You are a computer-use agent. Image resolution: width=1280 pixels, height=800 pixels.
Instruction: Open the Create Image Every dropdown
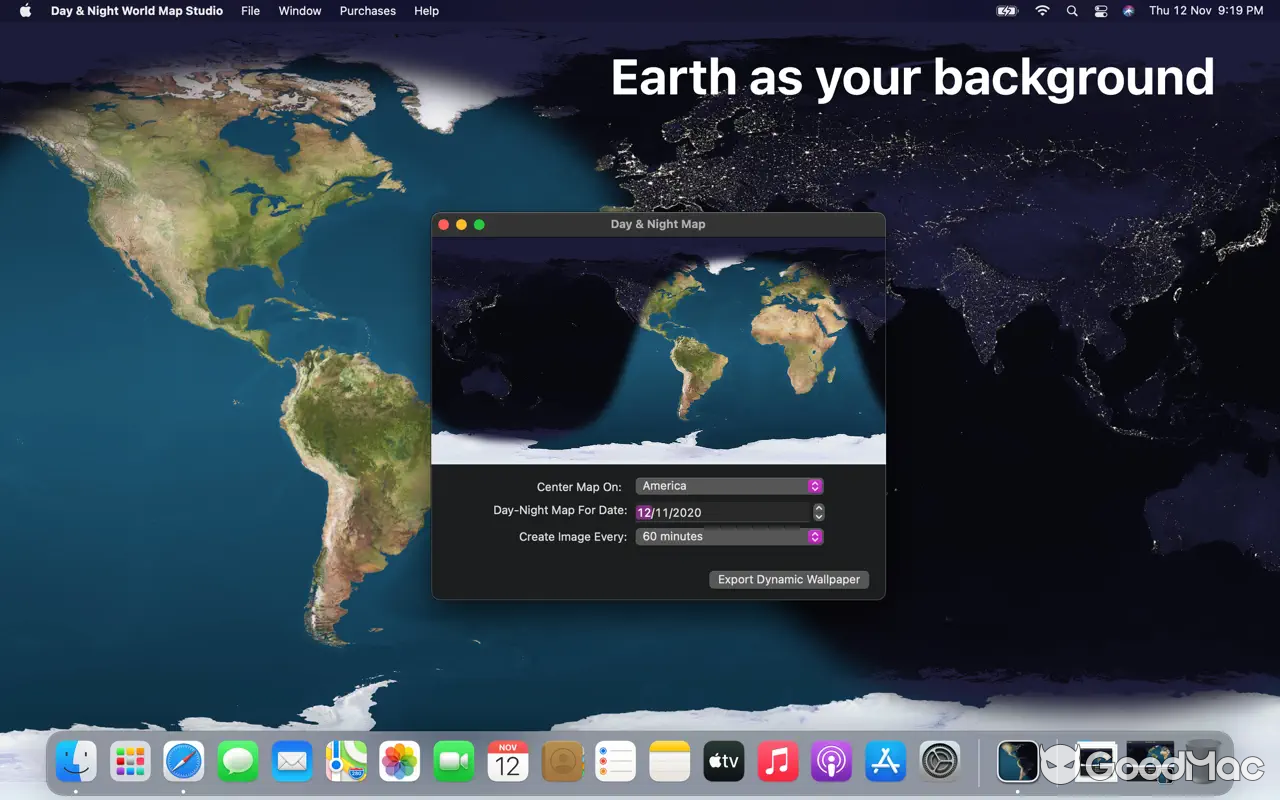[x=729, y=536]
